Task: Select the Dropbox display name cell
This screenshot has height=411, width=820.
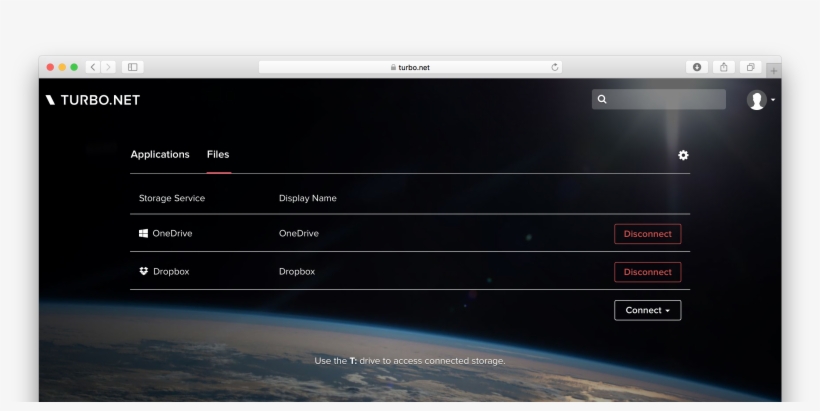Action: click(297, 271)
